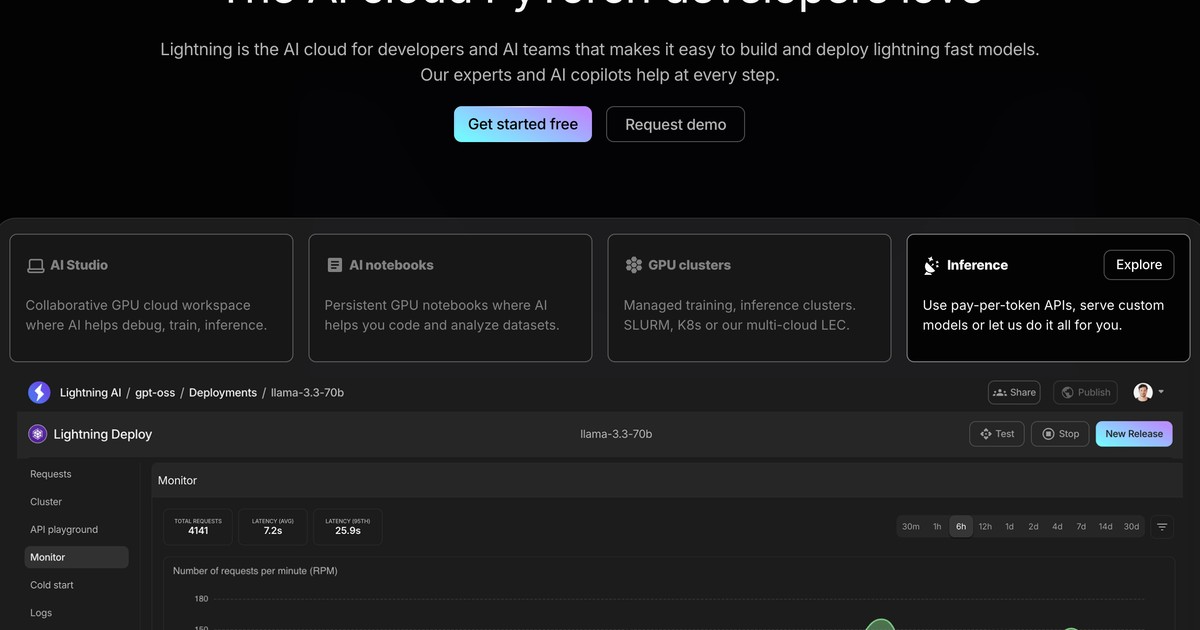1200x630 pixels.
Task: Select the 1h time range
Action: pyautogui.click(x=937, y=526)
